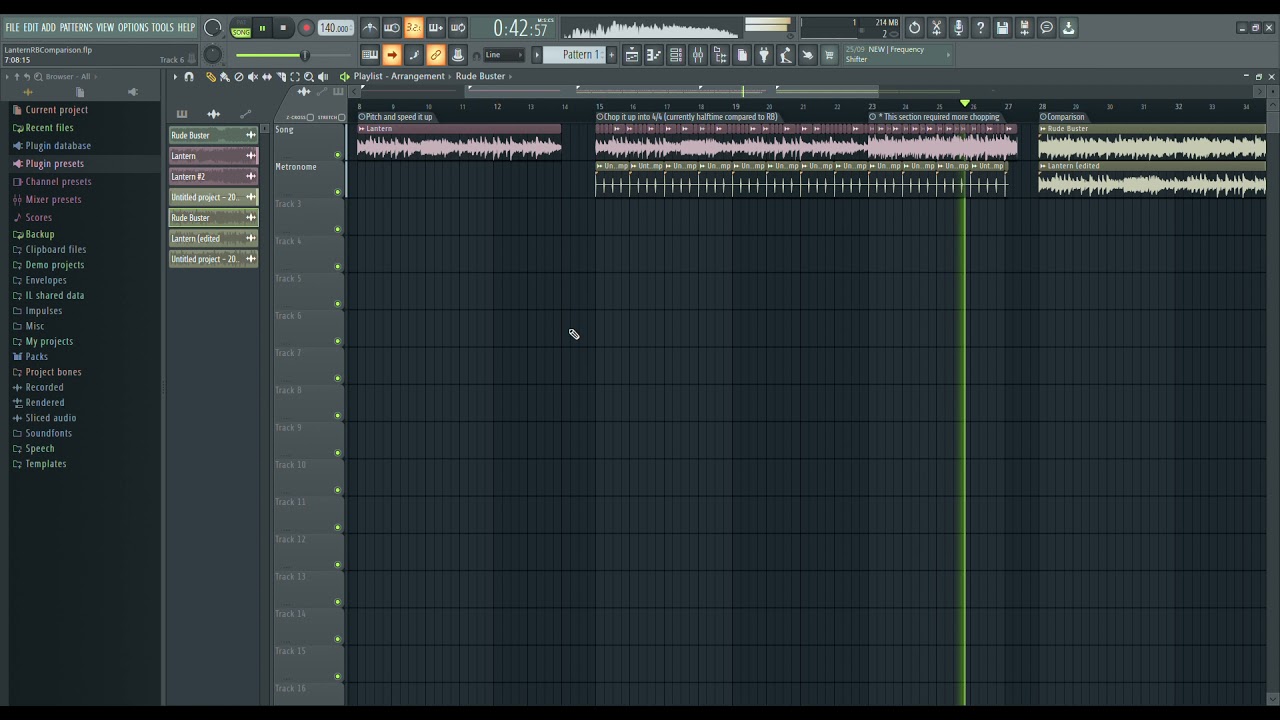Open the render/export download icon
The image size is (1280, 720).
[x=1068, y=28]
